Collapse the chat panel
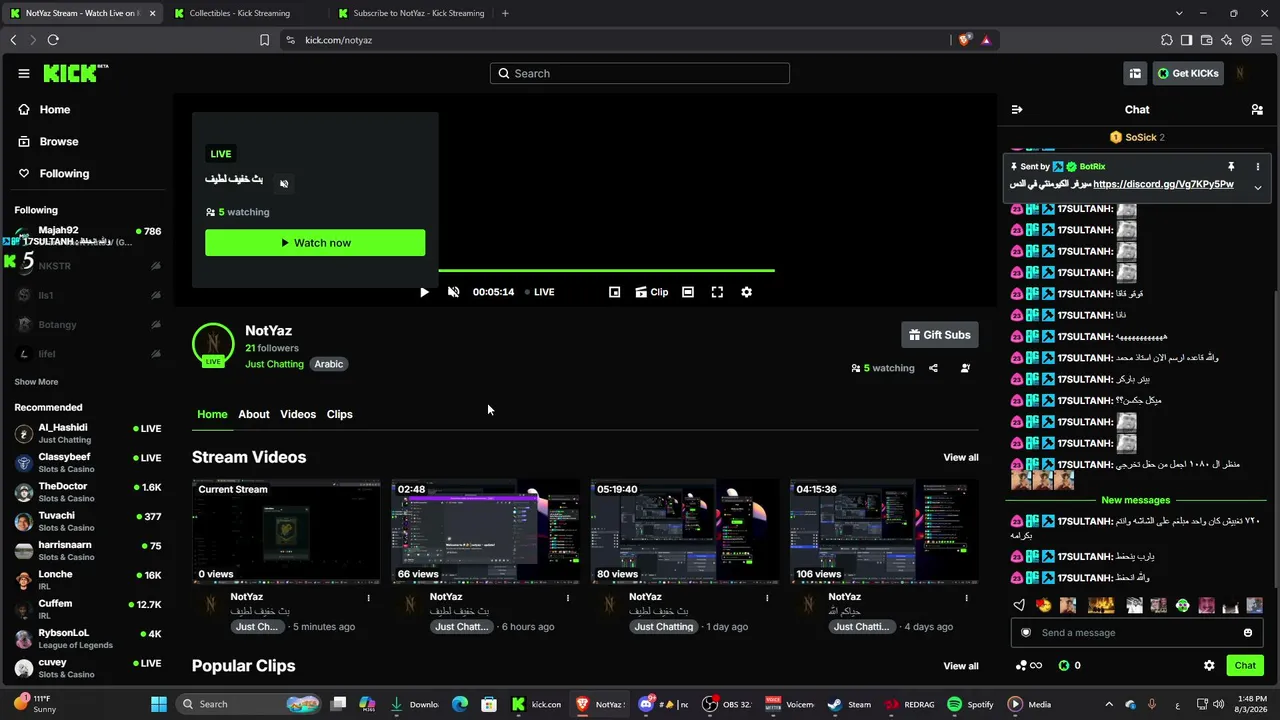 [1017, 110]
